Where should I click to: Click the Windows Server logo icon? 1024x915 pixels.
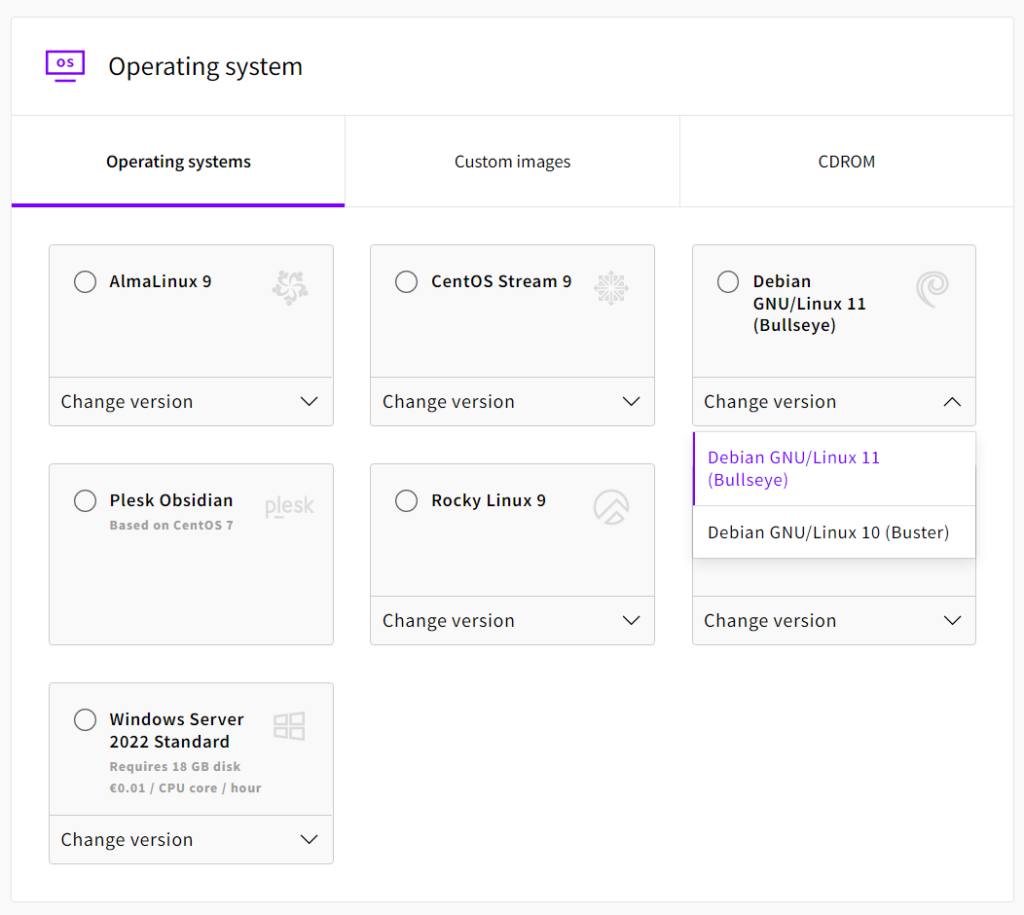click(x=289, y=726)
